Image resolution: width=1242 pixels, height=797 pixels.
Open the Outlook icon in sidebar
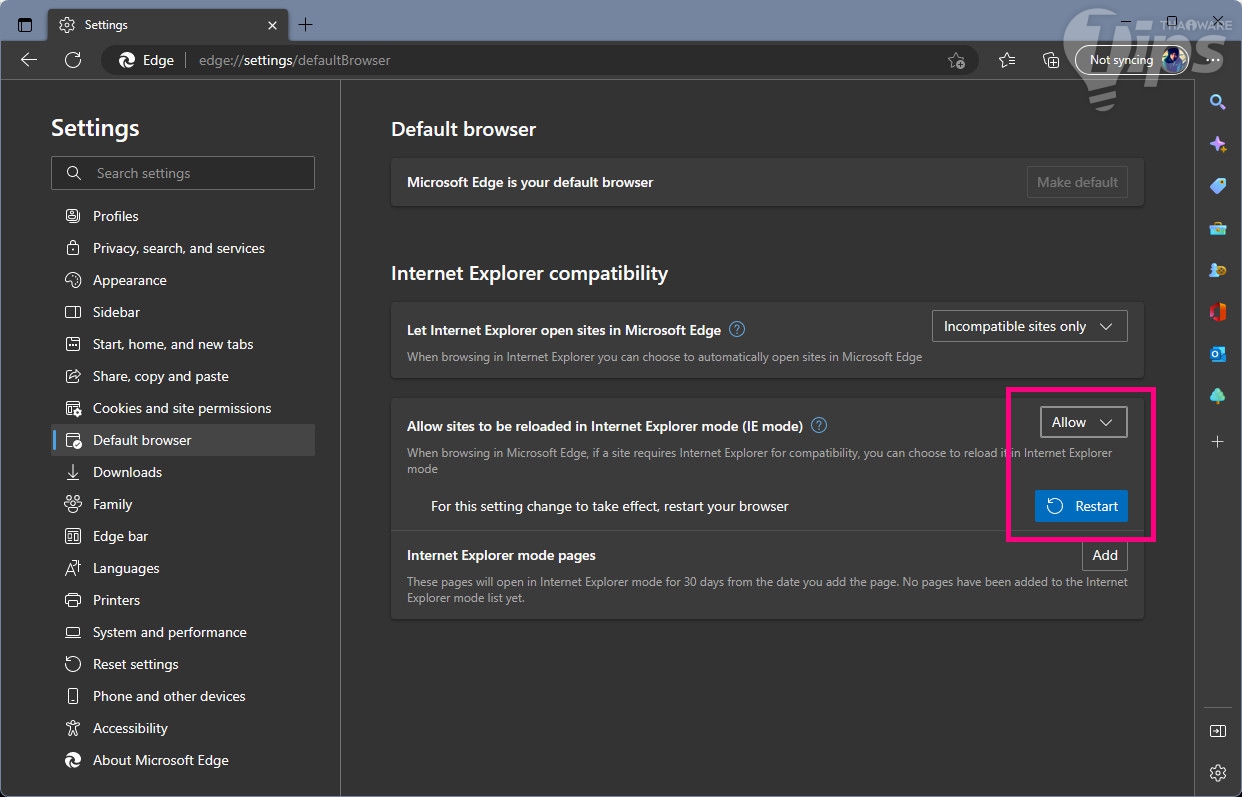point(1217,354)
